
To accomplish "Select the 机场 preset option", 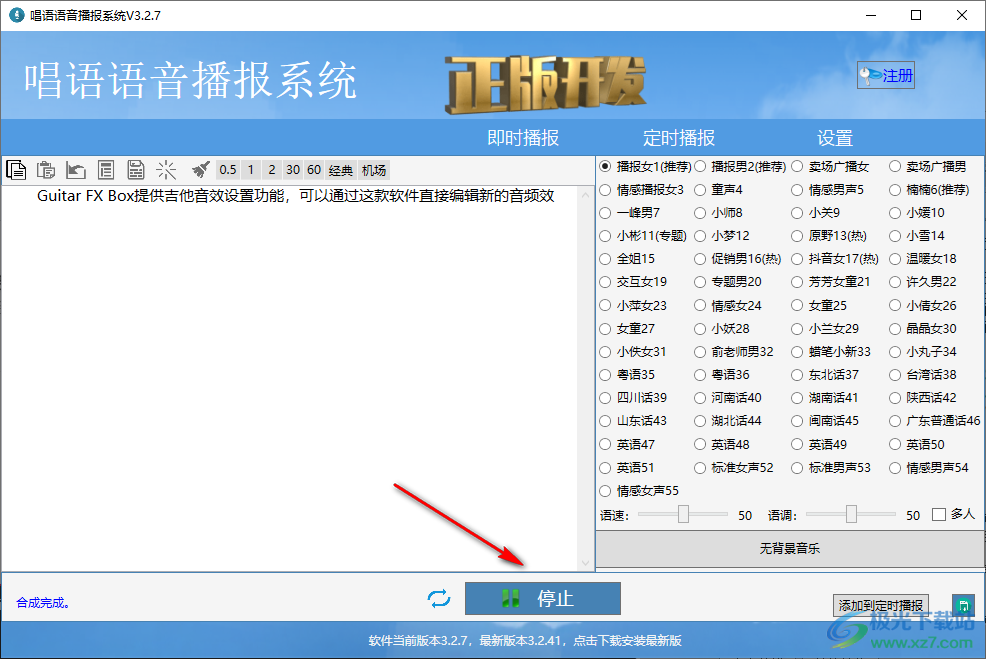I will [x=373, y=169].
